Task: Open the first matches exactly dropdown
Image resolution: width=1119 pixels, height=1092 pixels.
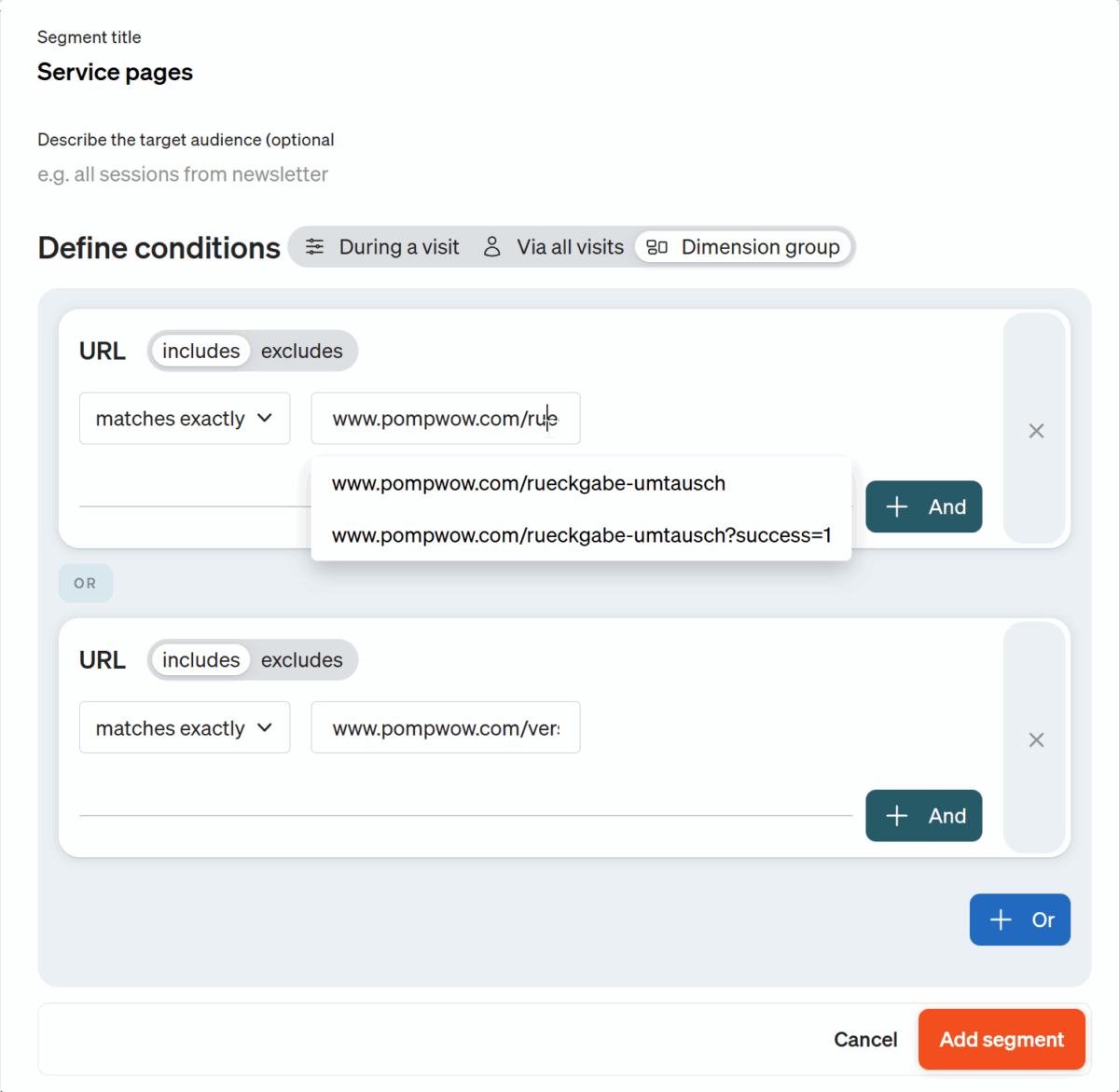Action: click(184, 418)
